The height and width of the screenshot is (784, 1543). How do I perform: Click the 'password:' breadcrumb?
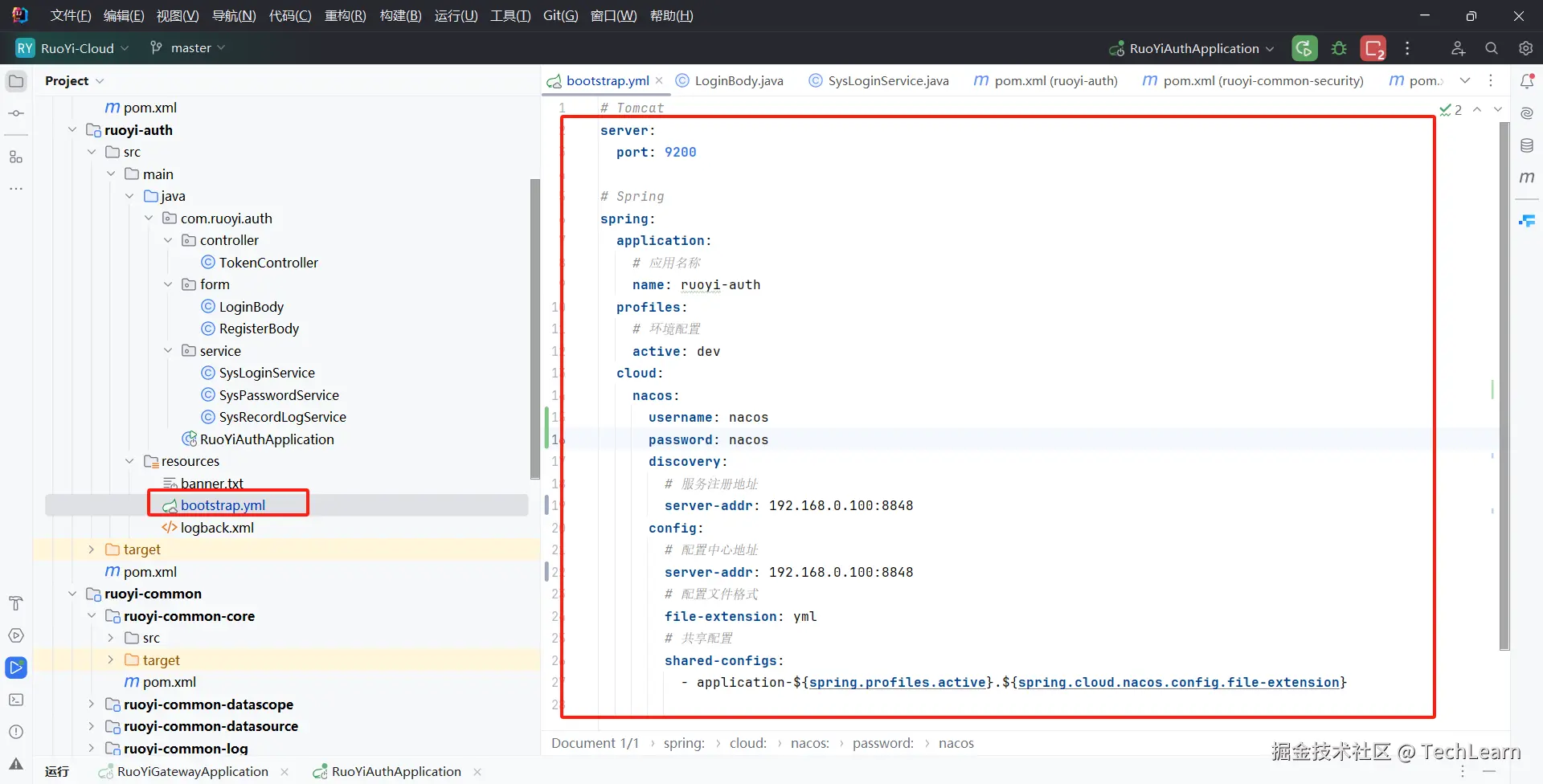click(x=883, y=744)
